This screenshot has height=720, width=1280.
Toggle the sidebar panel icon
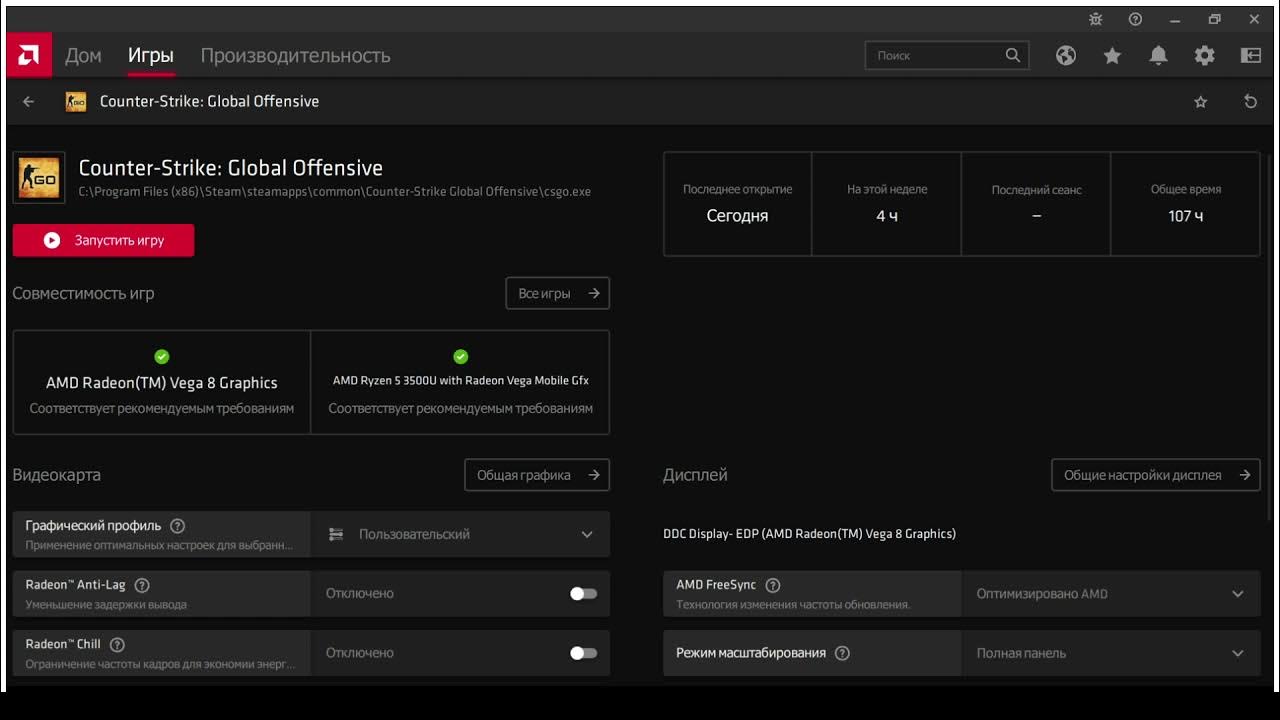tap(1251, 56)
